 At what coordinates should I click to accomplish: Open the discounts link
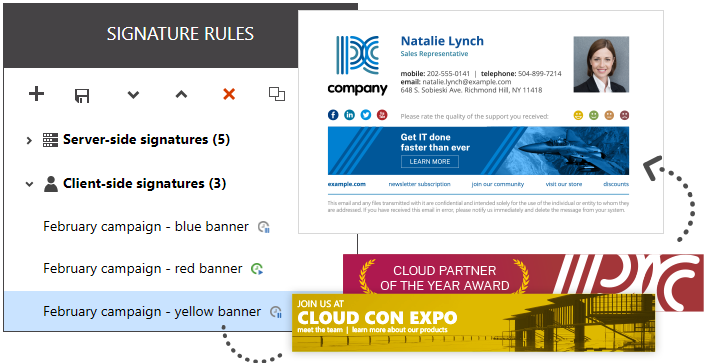point(616,184)
